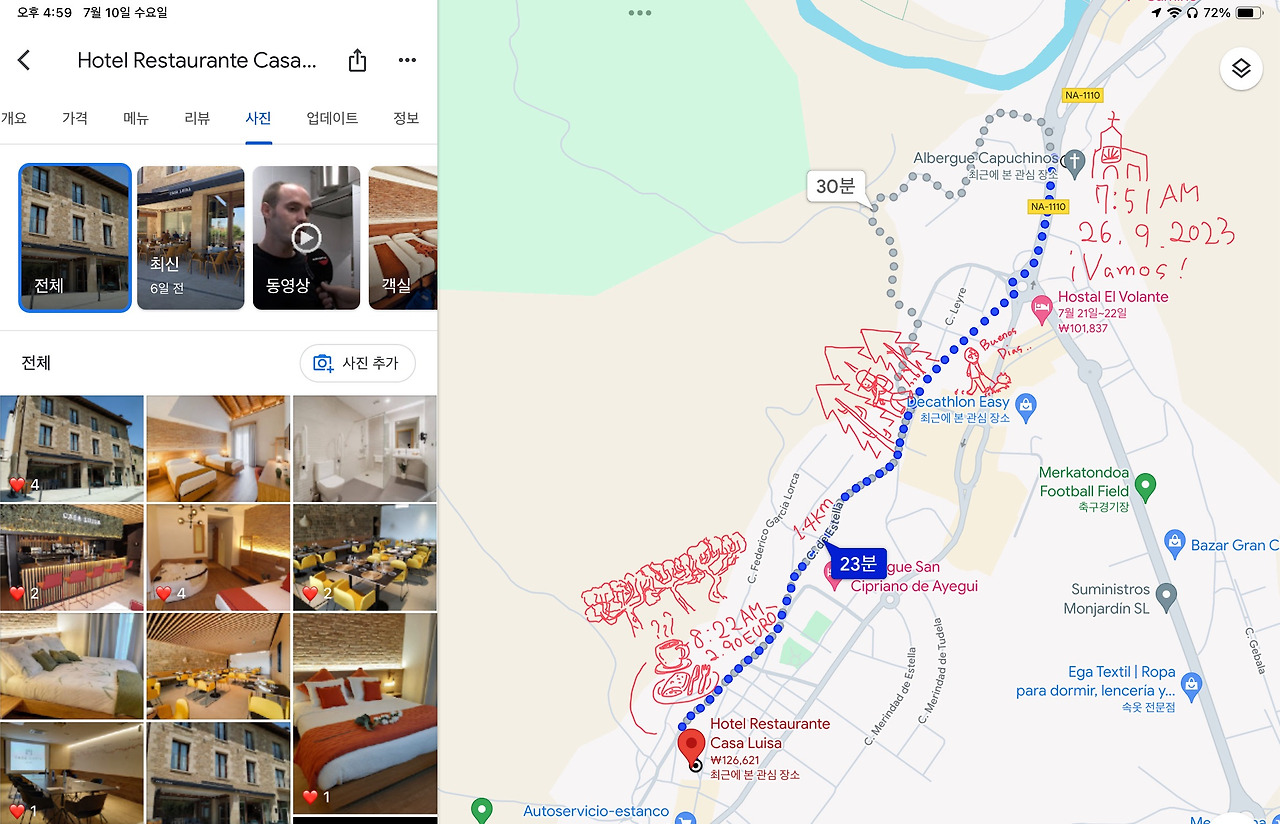Tap Albergue Capuchinos church marker
The image size is (1280, 824).
pos(1074,160)
